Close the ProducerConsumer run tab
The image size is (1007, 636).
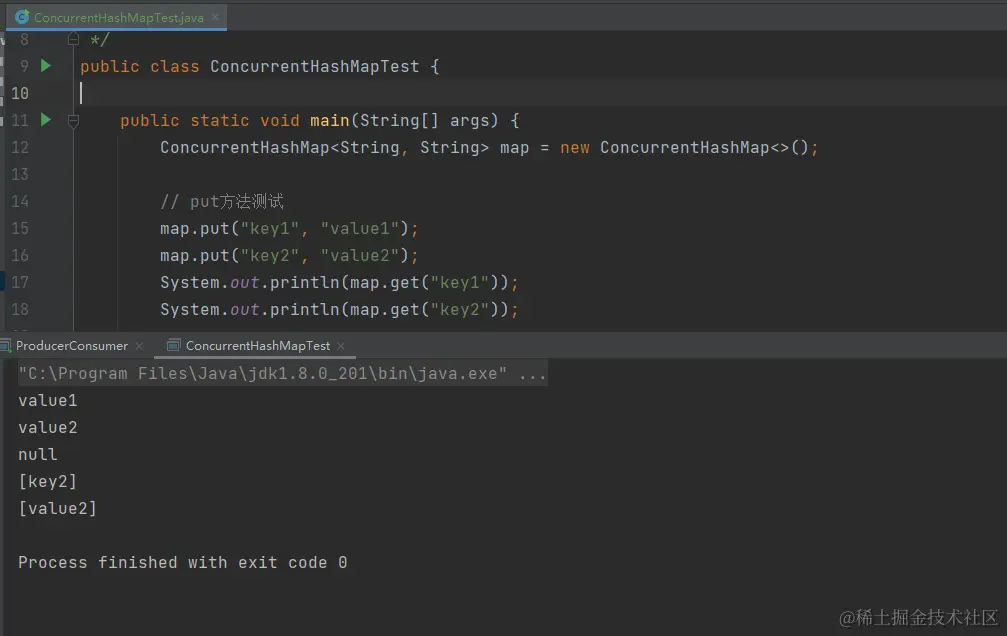[x=139, y=346]
